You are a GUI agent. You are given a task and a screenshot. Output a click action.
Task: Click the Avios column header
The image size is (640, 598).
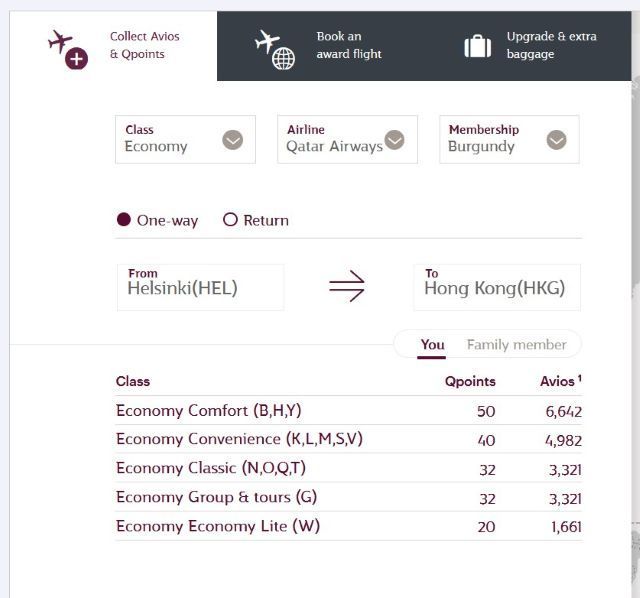[559, 381]
